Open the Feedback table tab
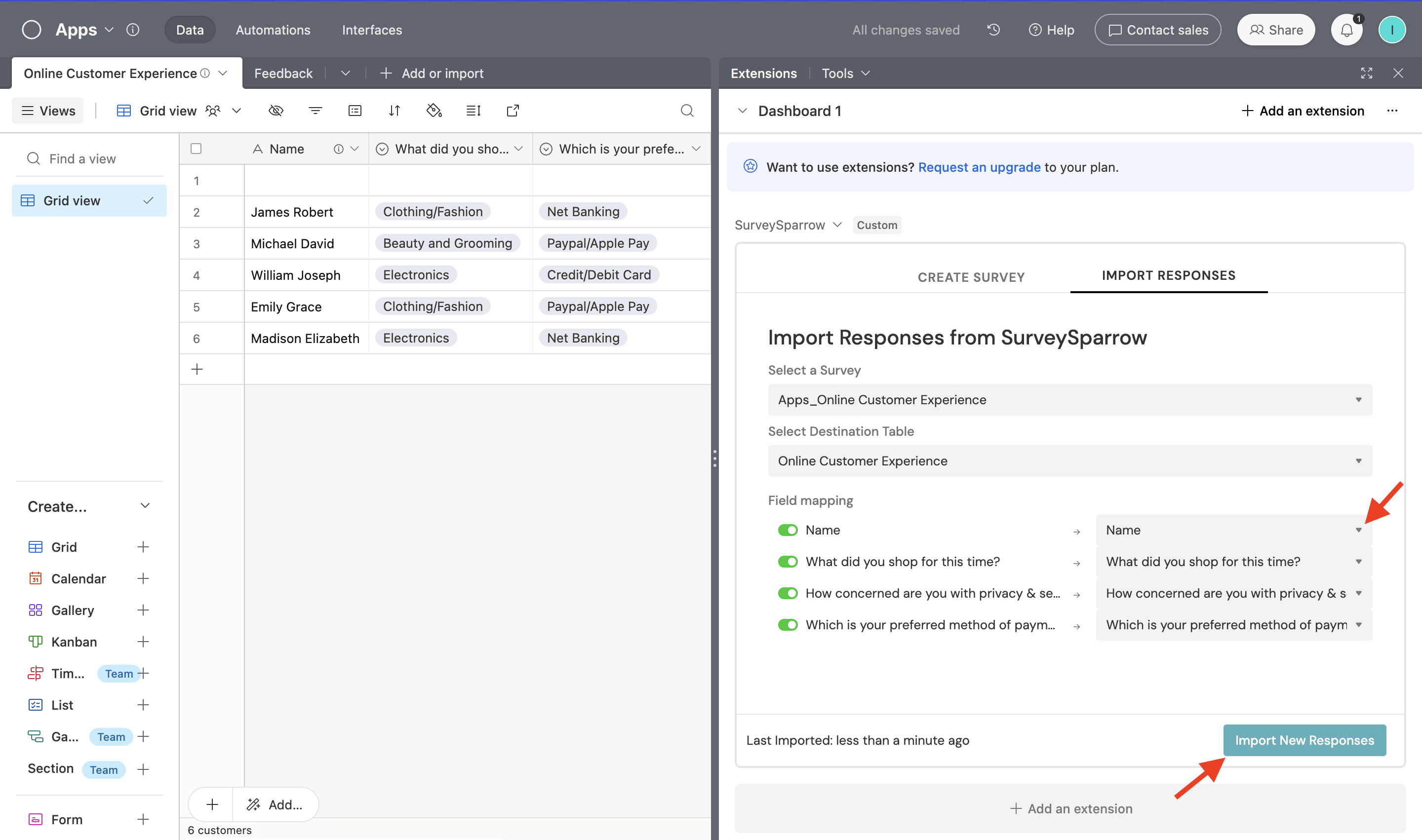Image resolution: width=1422 pixels, height=840 pixels. [283, 74]
